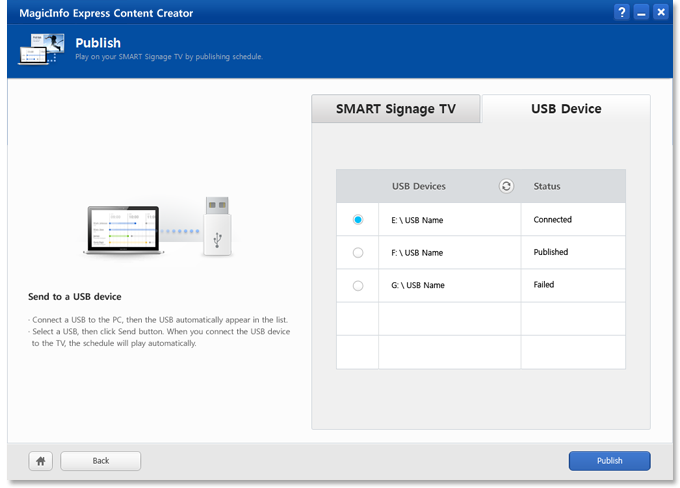The height and width of the screenshot is (488, 680).
Task: Click the Send to a USB device heading
Action: pyautogui.click(x=75, y=297)
